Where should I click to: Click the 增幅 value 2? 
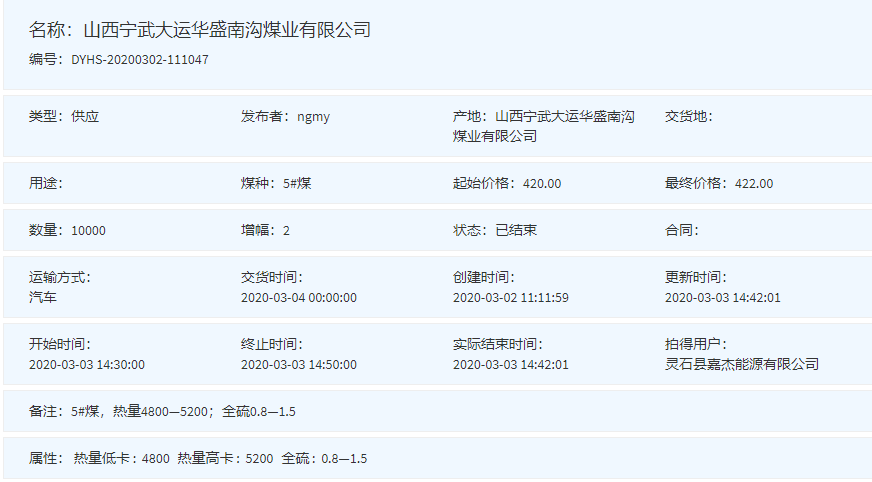pos(286,231)
